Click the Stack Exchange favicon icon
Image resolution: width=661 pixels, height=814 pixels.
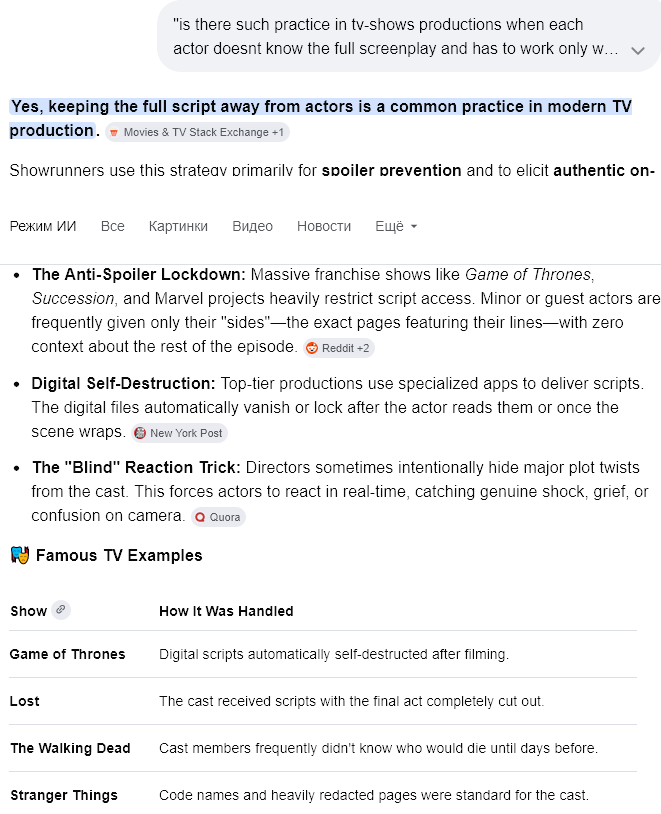[x=114, y=133]
